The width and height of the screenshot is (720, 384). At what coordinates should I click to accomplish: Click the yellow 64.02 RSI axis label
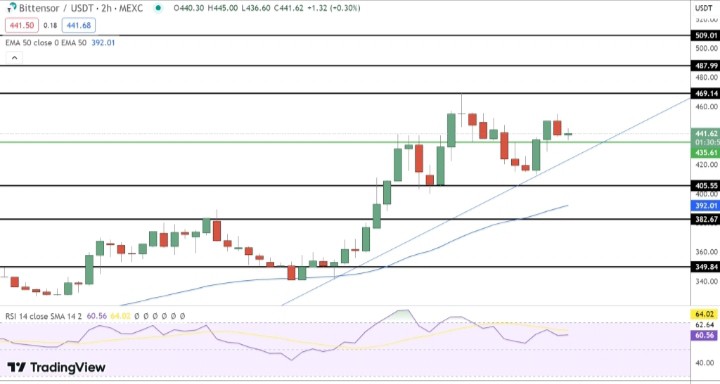click(705, 315)
